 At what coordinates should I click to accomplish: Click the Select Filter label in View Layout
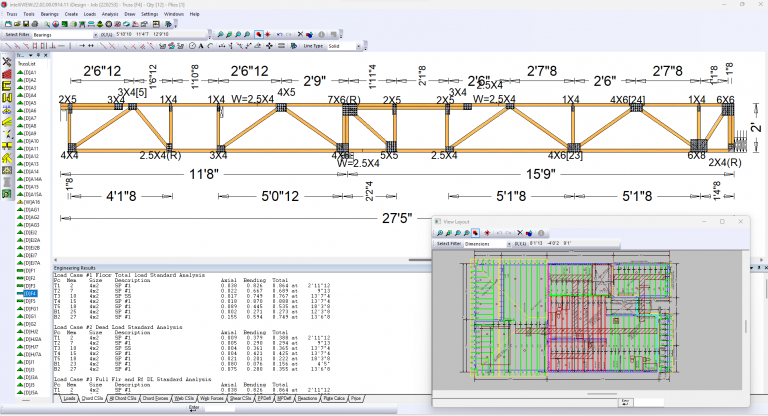pyautogui.click(x=449, y=244)
